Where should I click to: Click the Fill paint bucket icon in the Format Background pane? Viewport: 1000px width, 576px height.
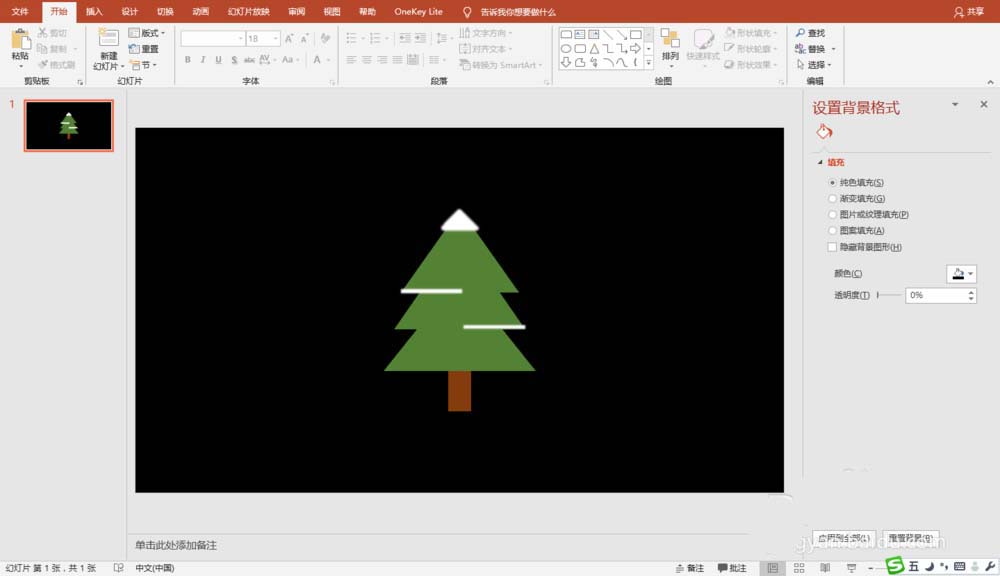[824, 132]
